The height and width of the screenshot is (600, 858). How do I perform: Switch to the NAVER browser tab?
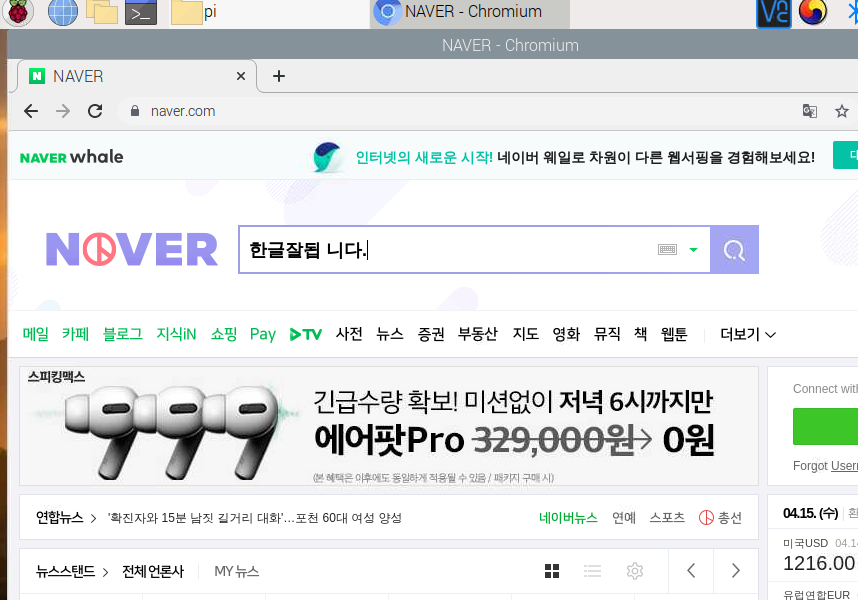pyautogui.click(x=137, y=76)
